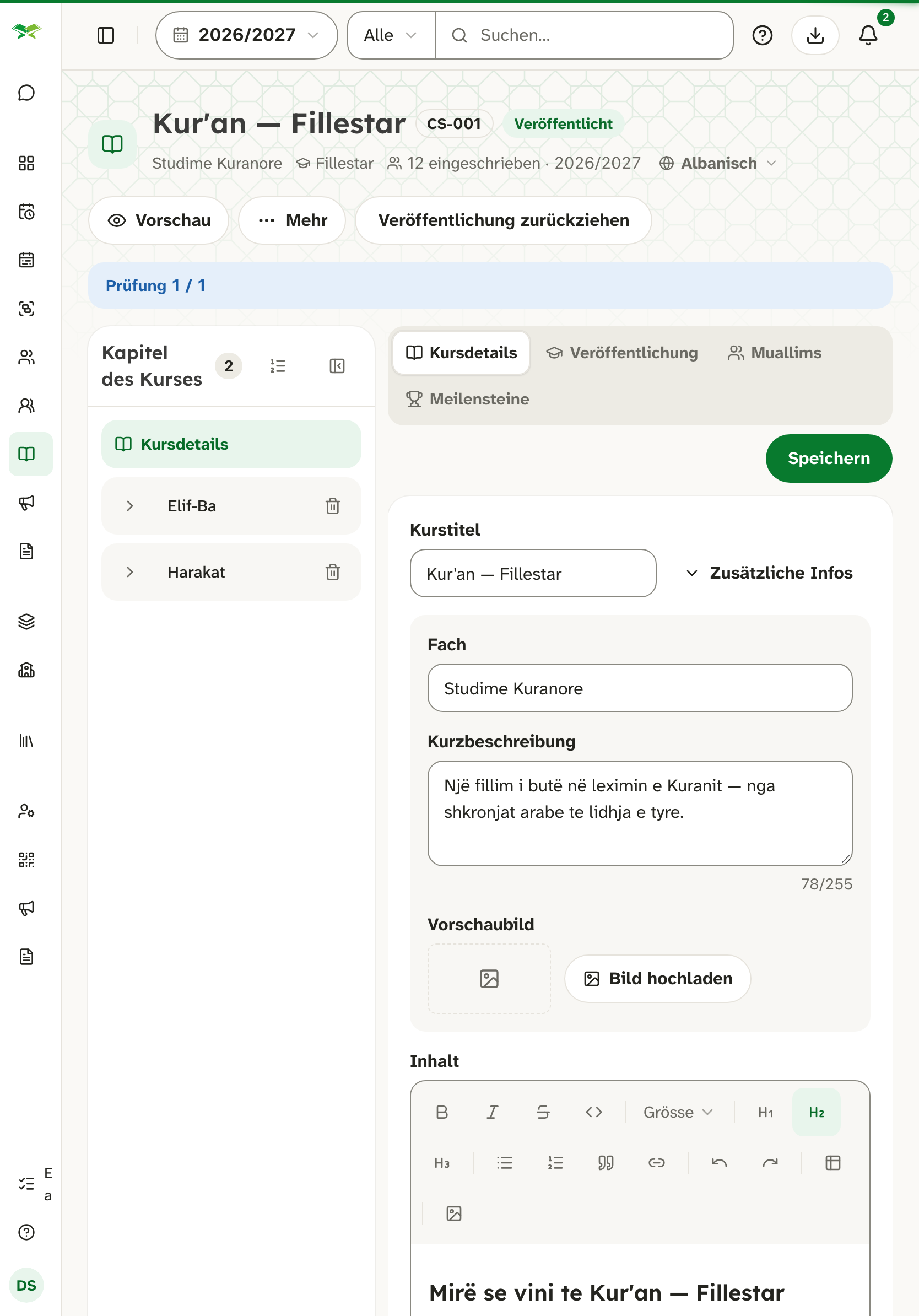Viewport: 919px width, 1316px height.
Task: Open the help question-mark icon in top bar
Action: (x=762, y=35)
